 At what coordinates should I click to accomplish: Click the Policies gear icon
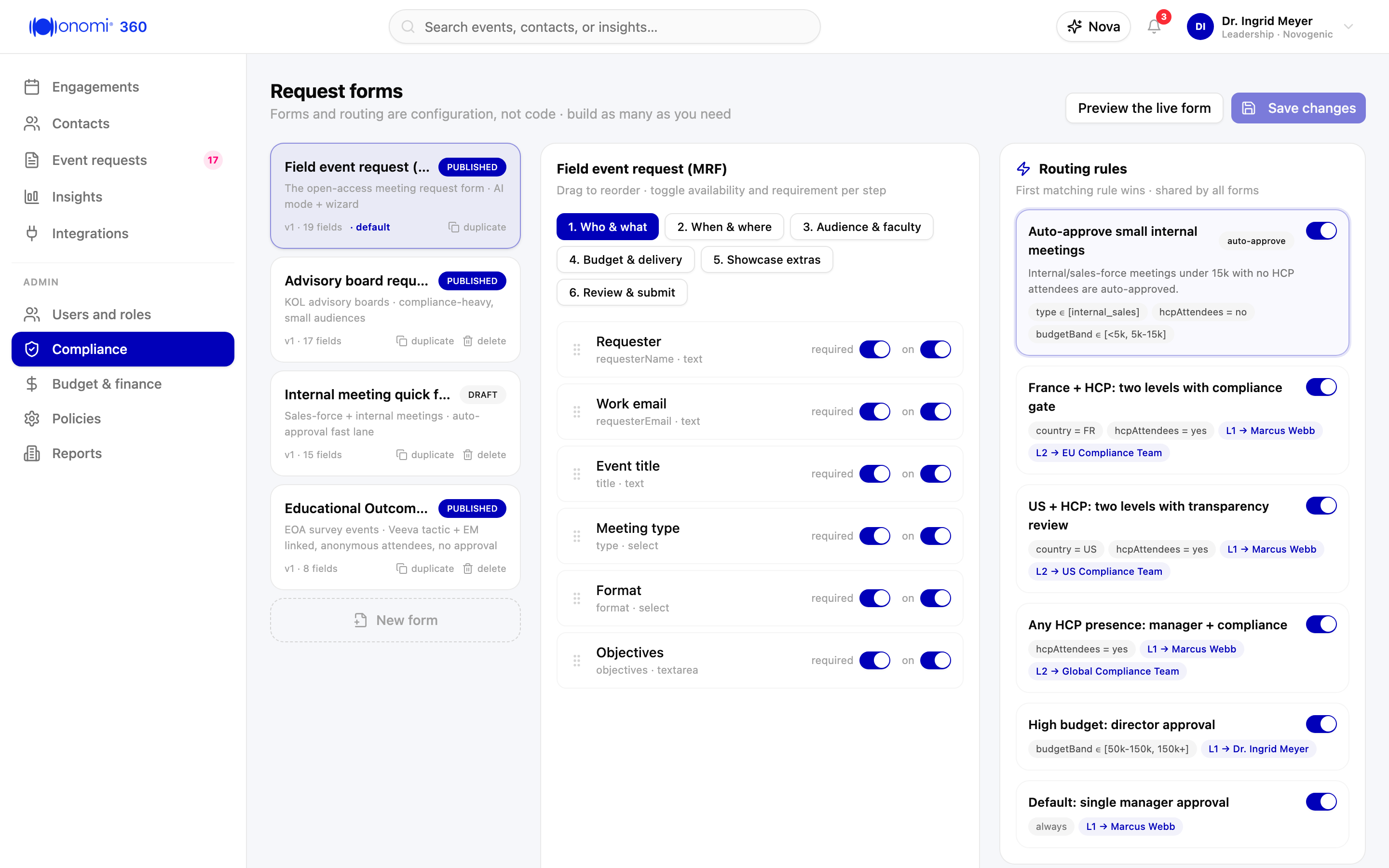pos(32,419)
